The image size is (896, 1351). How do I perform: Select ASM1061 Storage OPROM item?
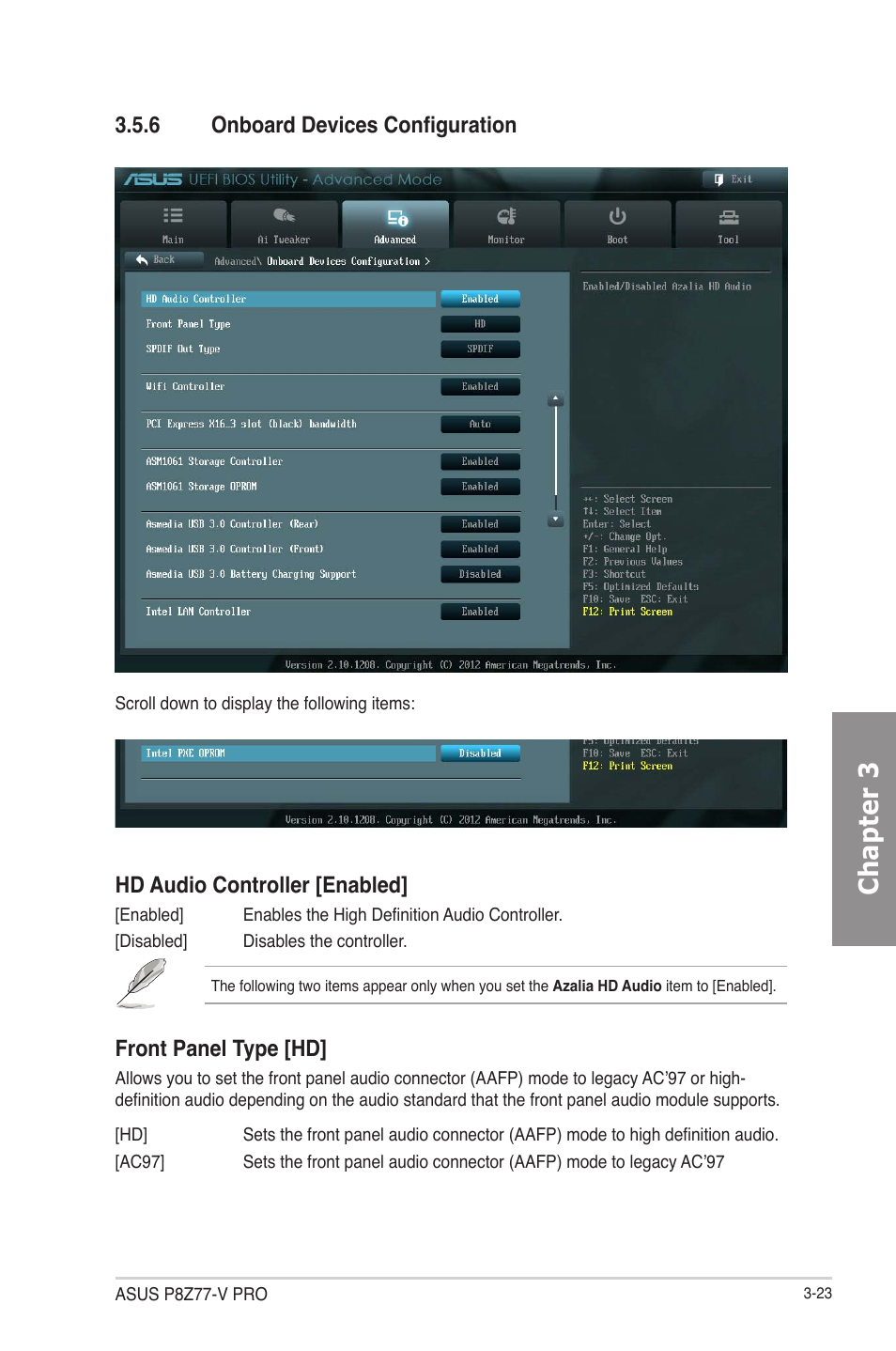[201, 487]
